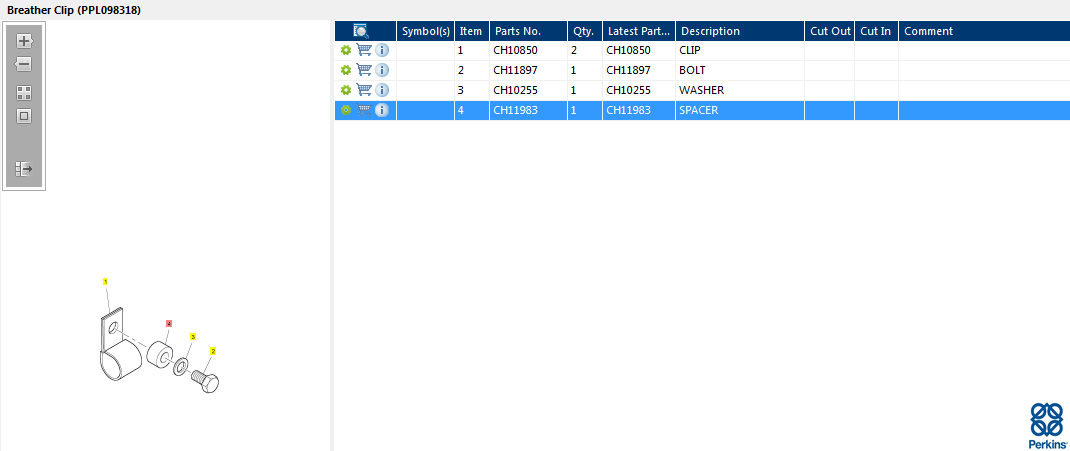
Task: Click the four-squares grid view icon
Action: pyautogui.click(x=24, y=93)
